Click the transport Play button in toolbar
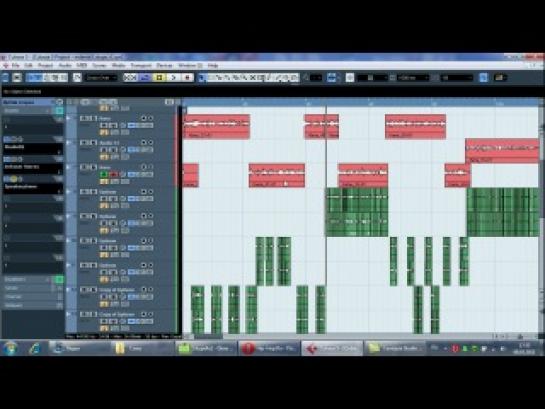 [x=173, y=77]
